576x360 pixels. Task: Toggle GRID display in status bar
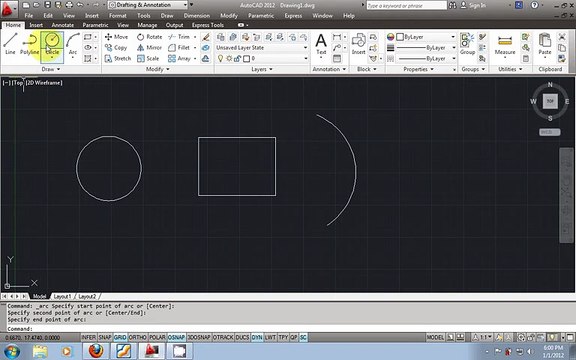(120, 337)
